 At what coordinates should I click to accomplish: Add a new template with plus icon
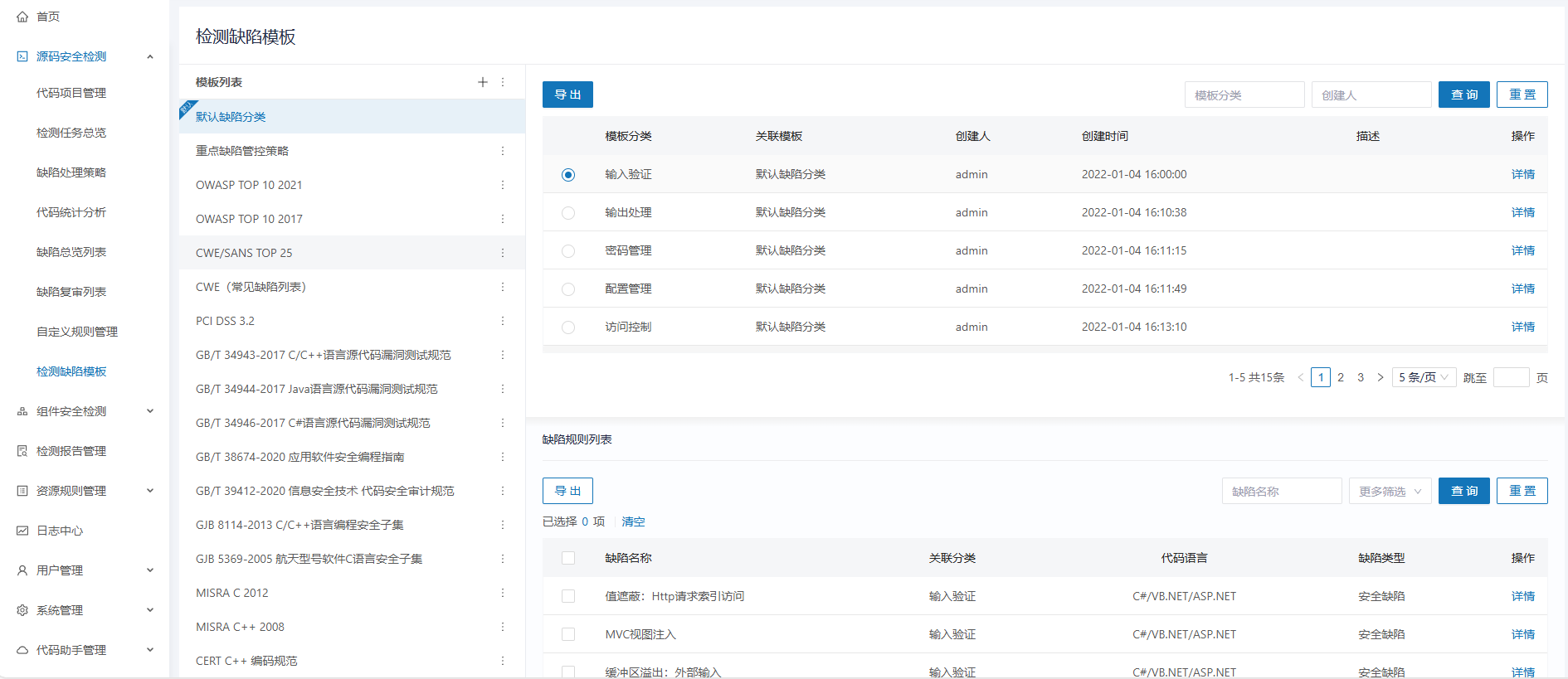tap(483, 82)
